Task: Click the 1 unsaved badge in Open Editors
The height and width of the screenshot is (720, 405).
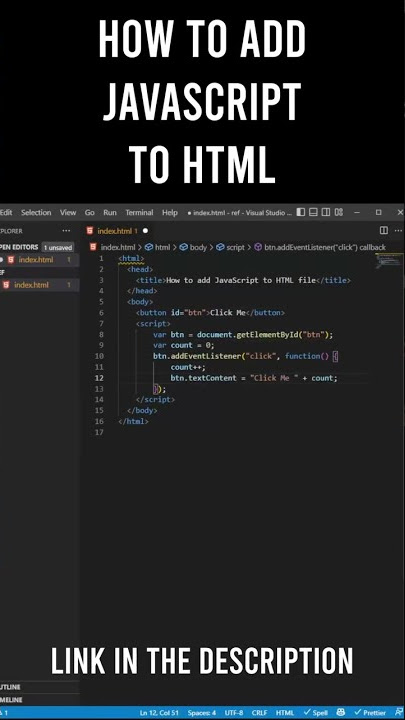Action: (x=58, y=248)
